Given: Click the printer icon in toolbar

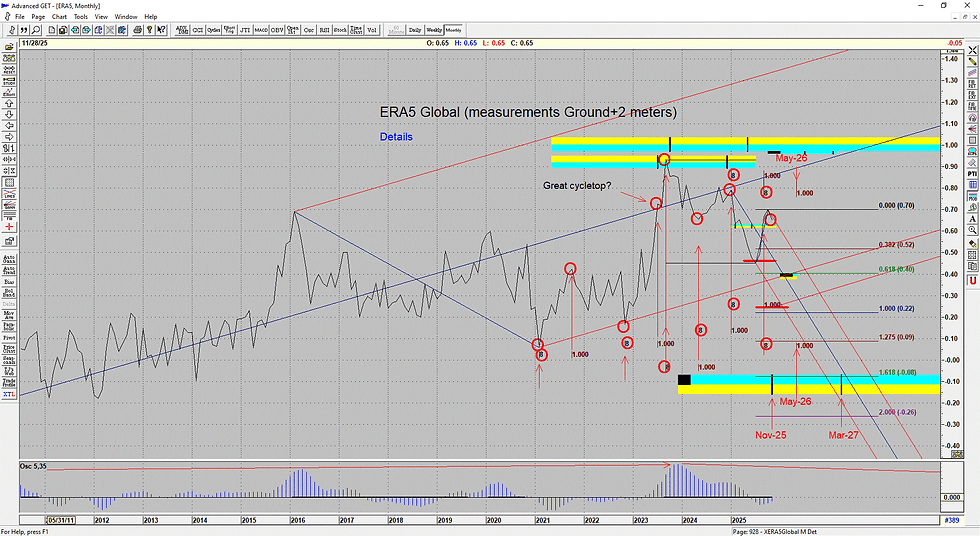Looking at the screenshot, I should pos(138,30).
